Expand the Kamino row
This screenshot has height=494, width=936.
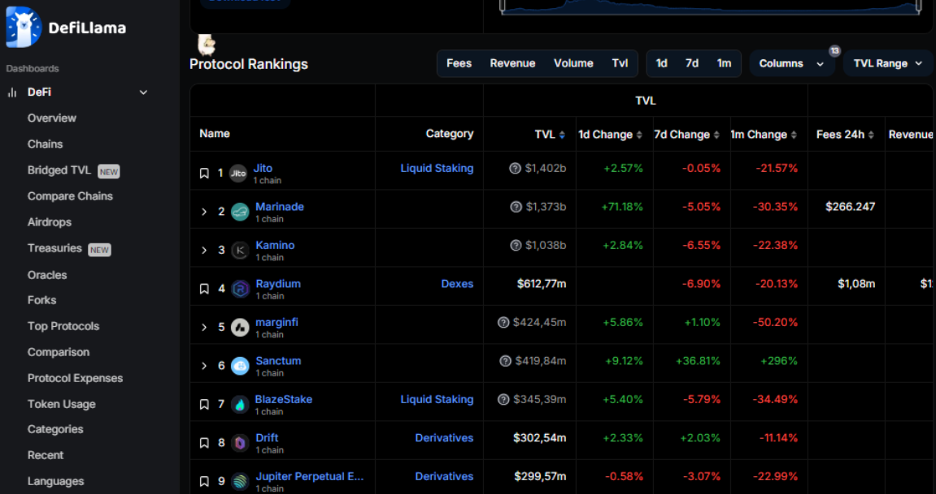tap(204, 251)
